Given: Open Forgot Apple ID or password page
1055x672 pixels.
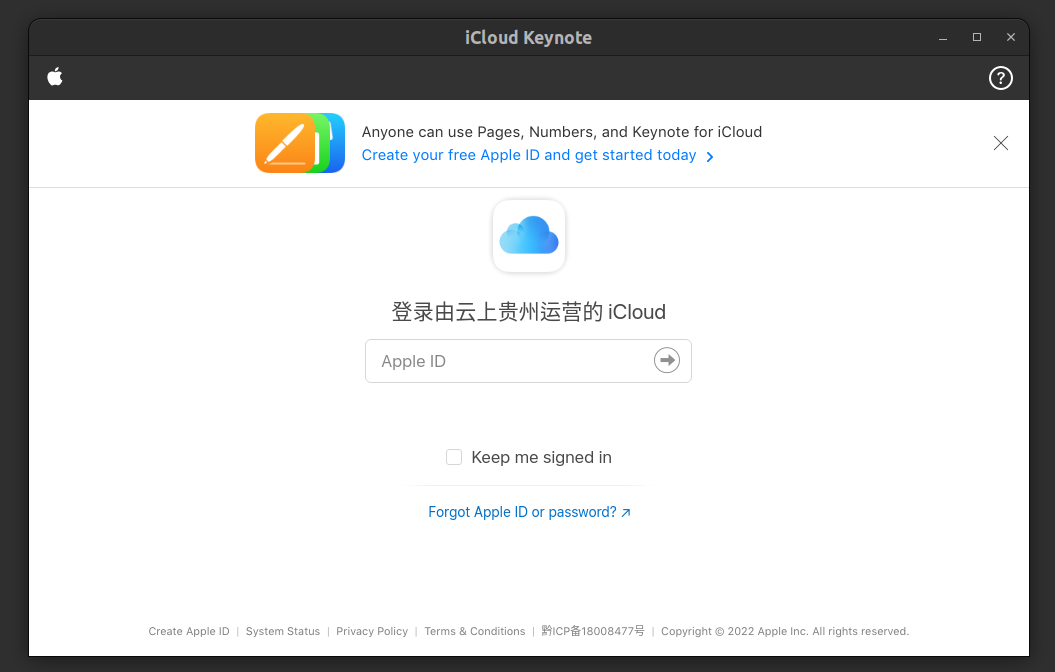Looking at the screenshot, I should pos(522,512).
